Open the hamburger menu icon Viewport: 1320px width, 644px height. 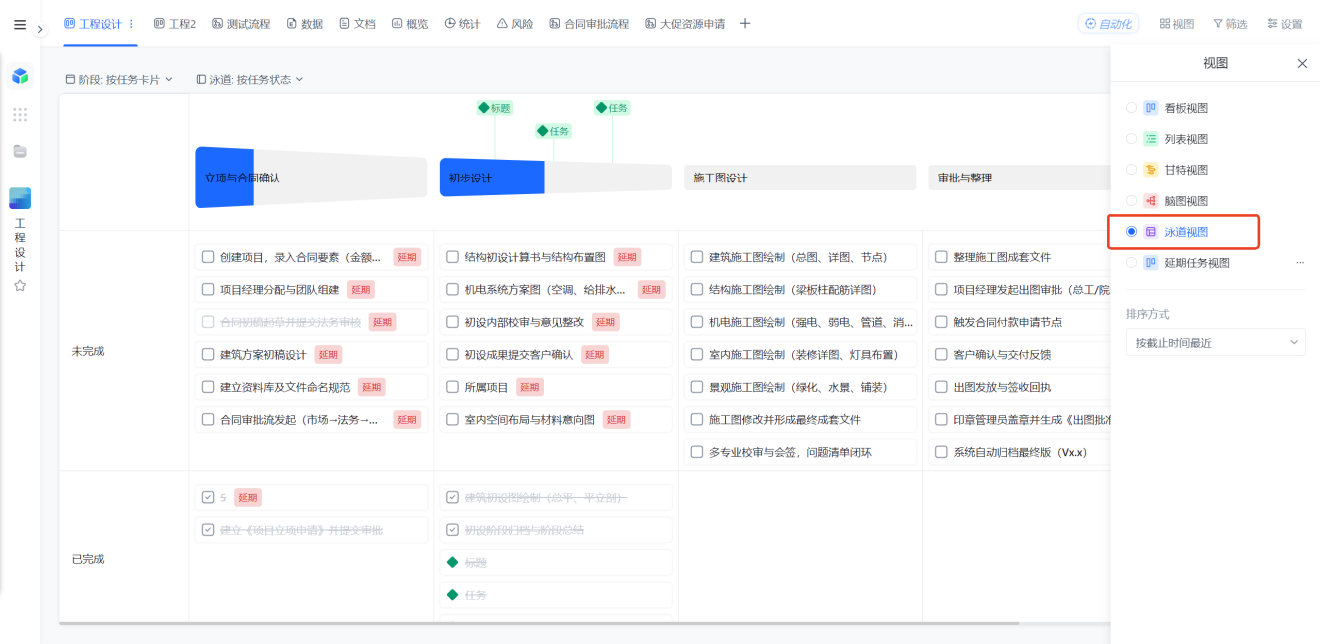pos(20,25)
